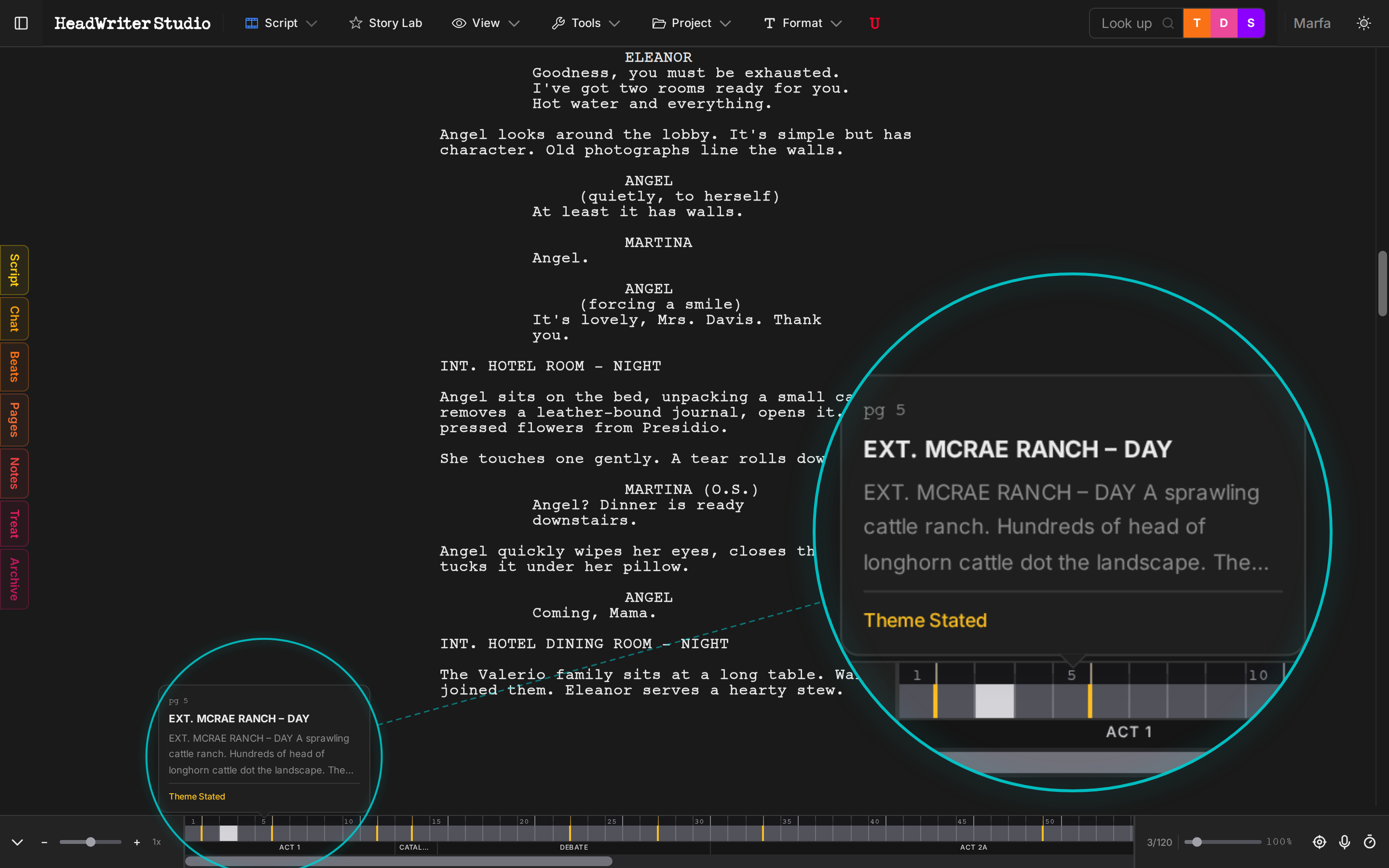
Task: Open the Format dropdown
Action: [801, 23]
